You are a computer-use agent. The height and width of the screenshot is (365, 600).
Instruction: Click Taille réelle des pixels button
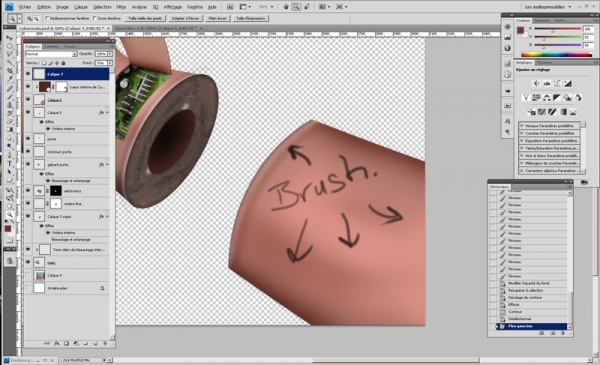[x=145, y=18]
